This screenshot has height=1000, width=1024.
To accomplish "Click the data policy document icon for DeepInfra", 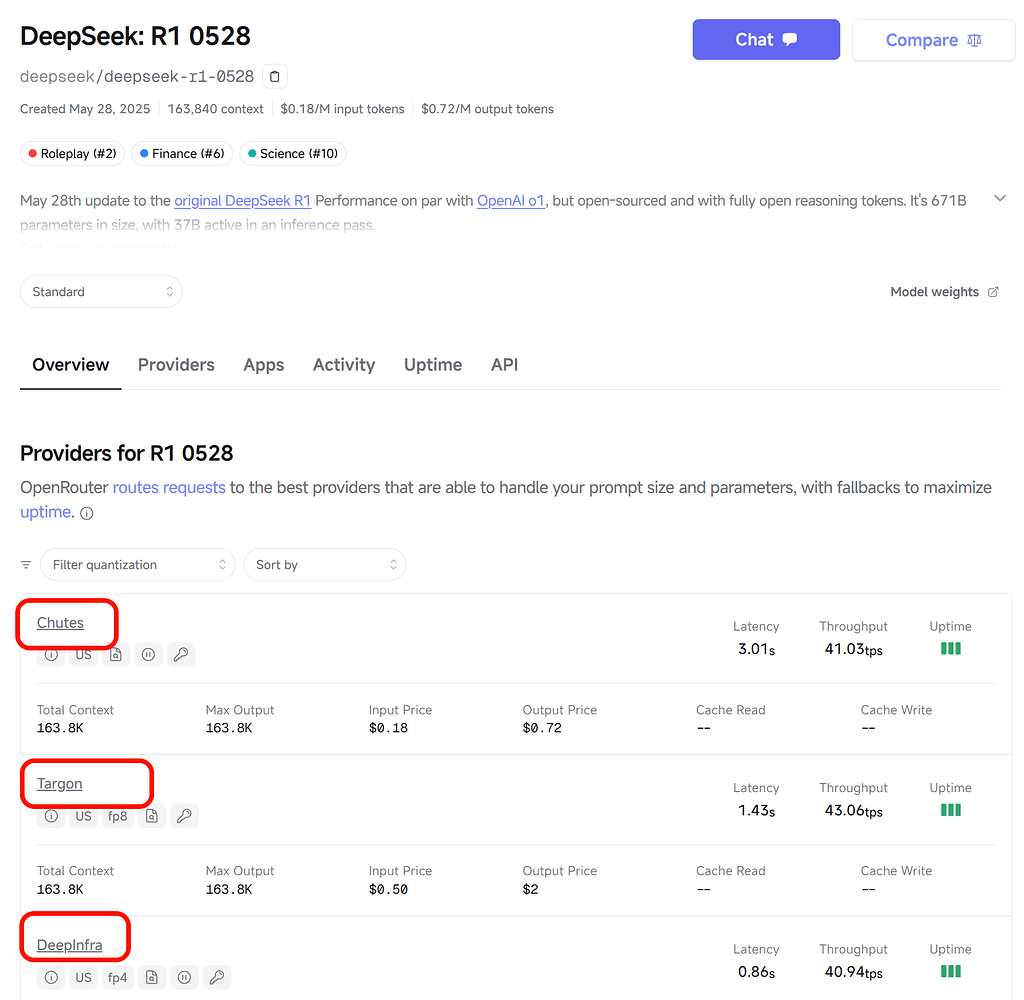I will [152, 977].
